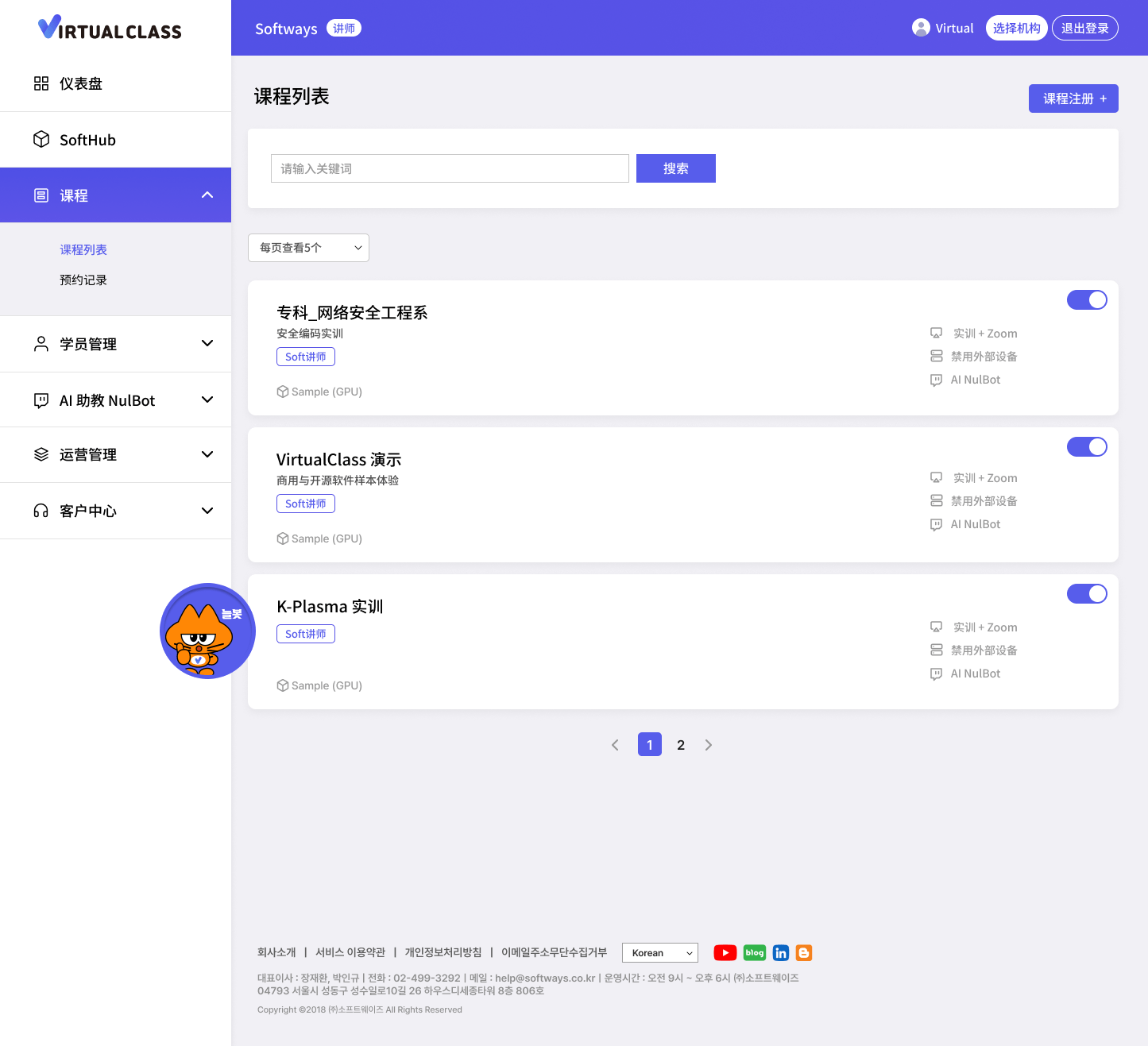Toggle off the 专科_网络安全工程系 course switch
Image resolution: width=1148 pixels, height=1046 pixels.
[1087, 299]
